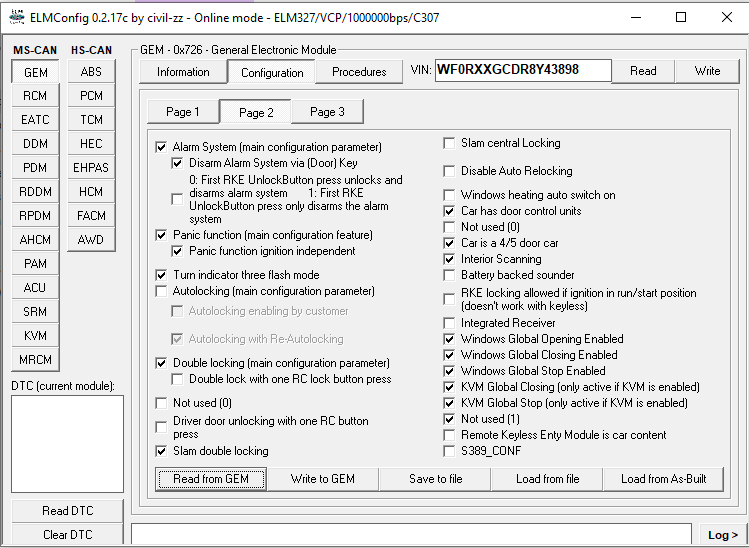Uncheck Turn indicator three flash mode
Viewport: 749px width, 548px height.
point(162,275)
